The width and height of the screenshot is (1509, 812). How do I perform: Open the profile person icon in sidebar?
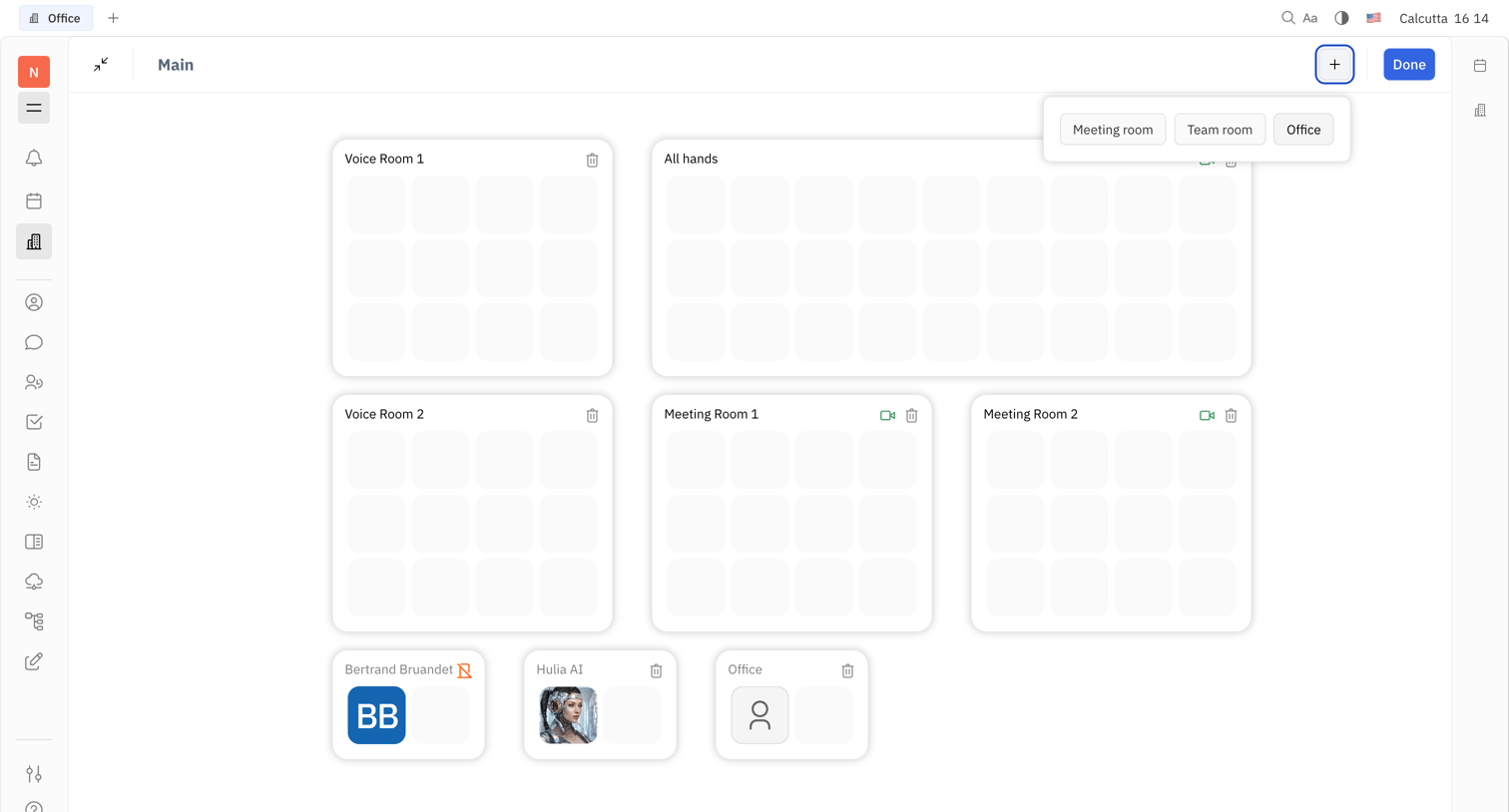click(34, 302)
